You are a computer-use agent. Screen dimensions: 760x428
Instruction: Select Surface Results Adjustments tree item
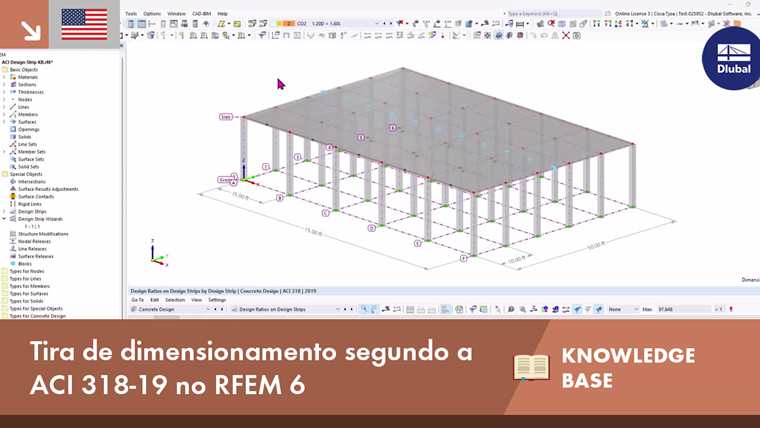point(48,189)
